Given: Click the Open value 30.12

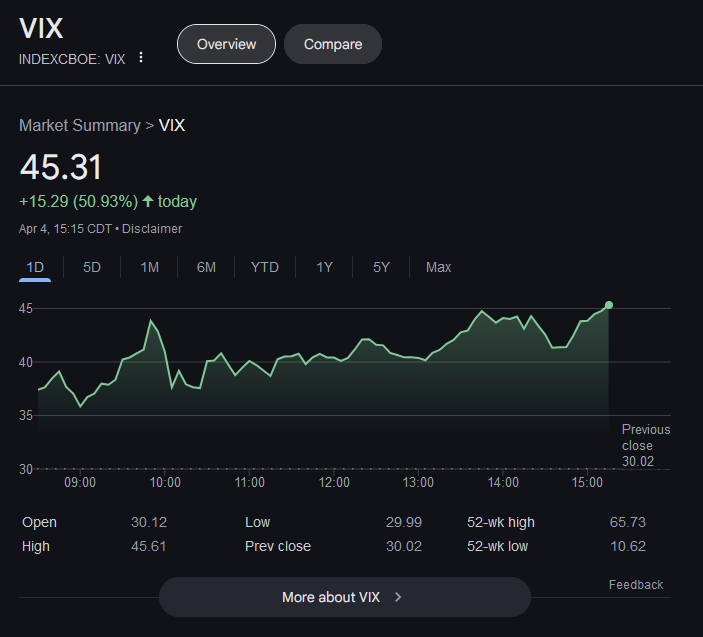Looking at the screenshot, I should click(x=149, y=522).
